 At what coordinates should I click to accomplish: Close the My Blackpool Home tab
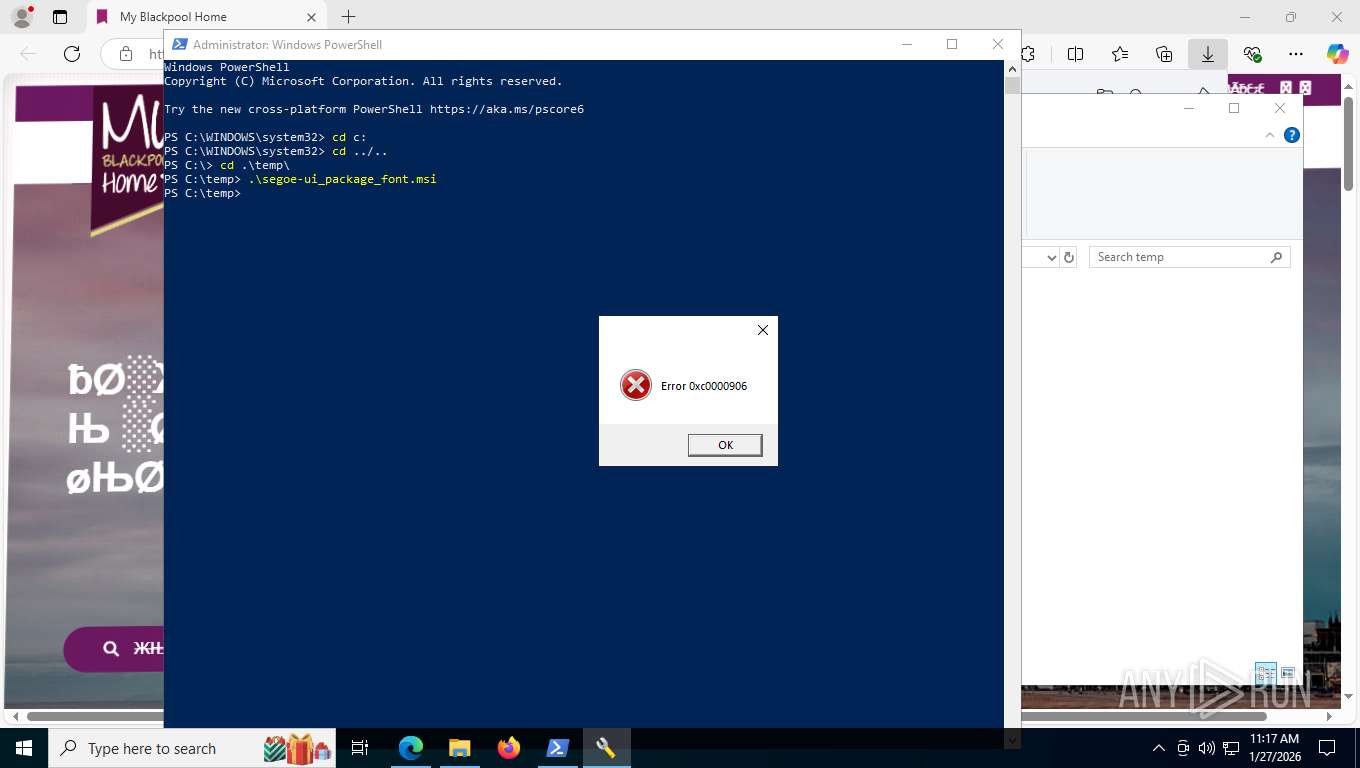[311, 17]
